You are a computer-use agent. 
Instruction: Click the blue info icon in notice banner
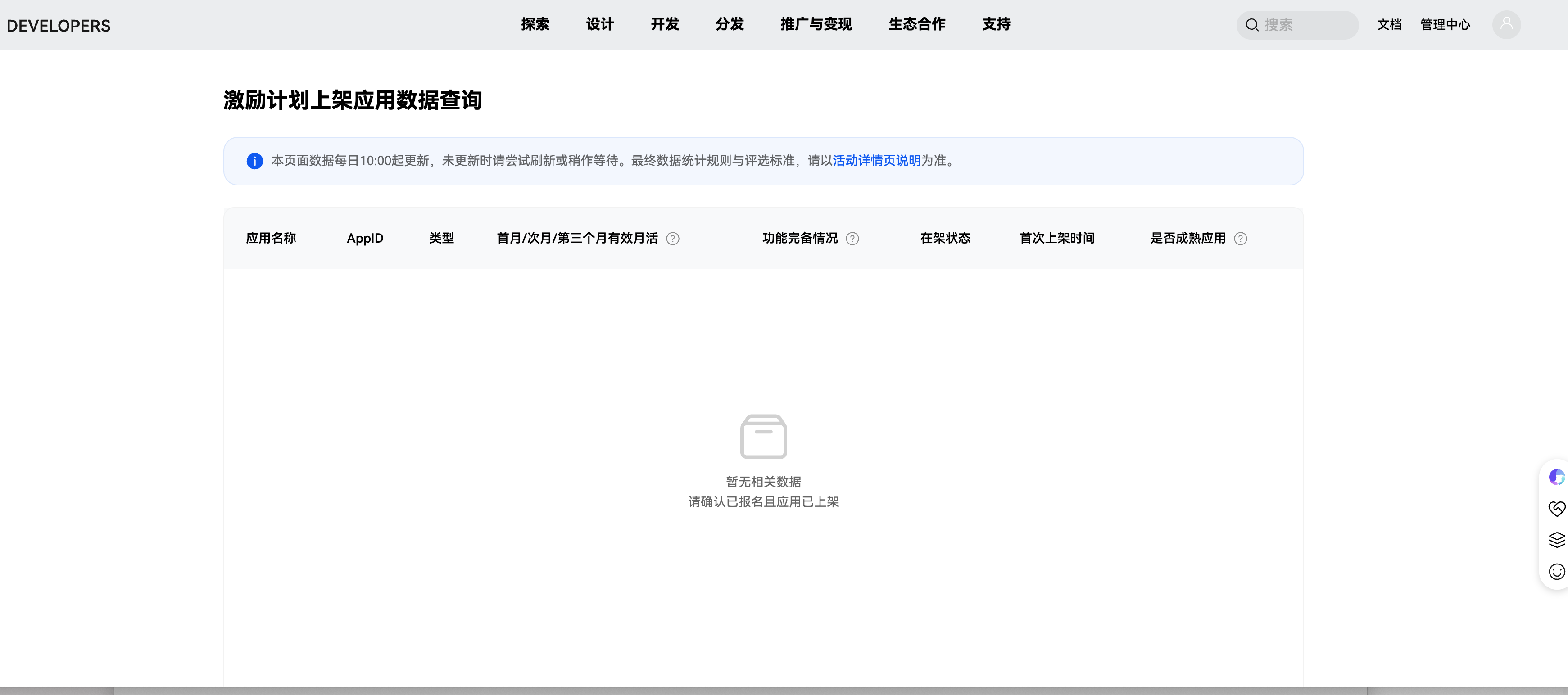254,161
